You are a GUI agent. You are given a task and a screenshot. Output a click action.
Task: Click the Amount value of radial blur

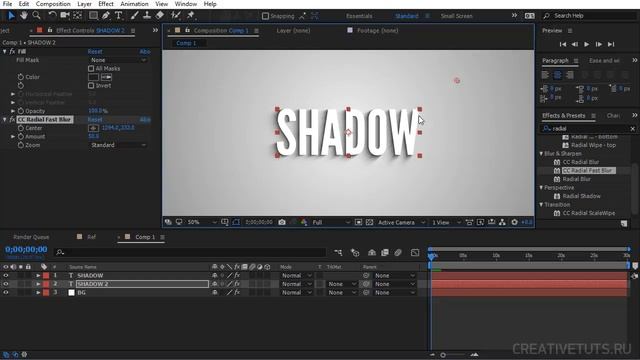(x=93, y=136)
